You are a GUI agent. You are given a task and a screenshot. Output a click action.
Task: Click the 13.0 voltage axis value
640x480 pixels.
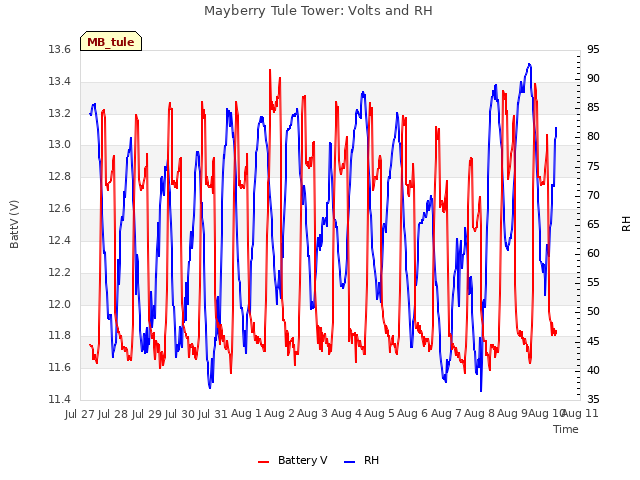(60, 144)
